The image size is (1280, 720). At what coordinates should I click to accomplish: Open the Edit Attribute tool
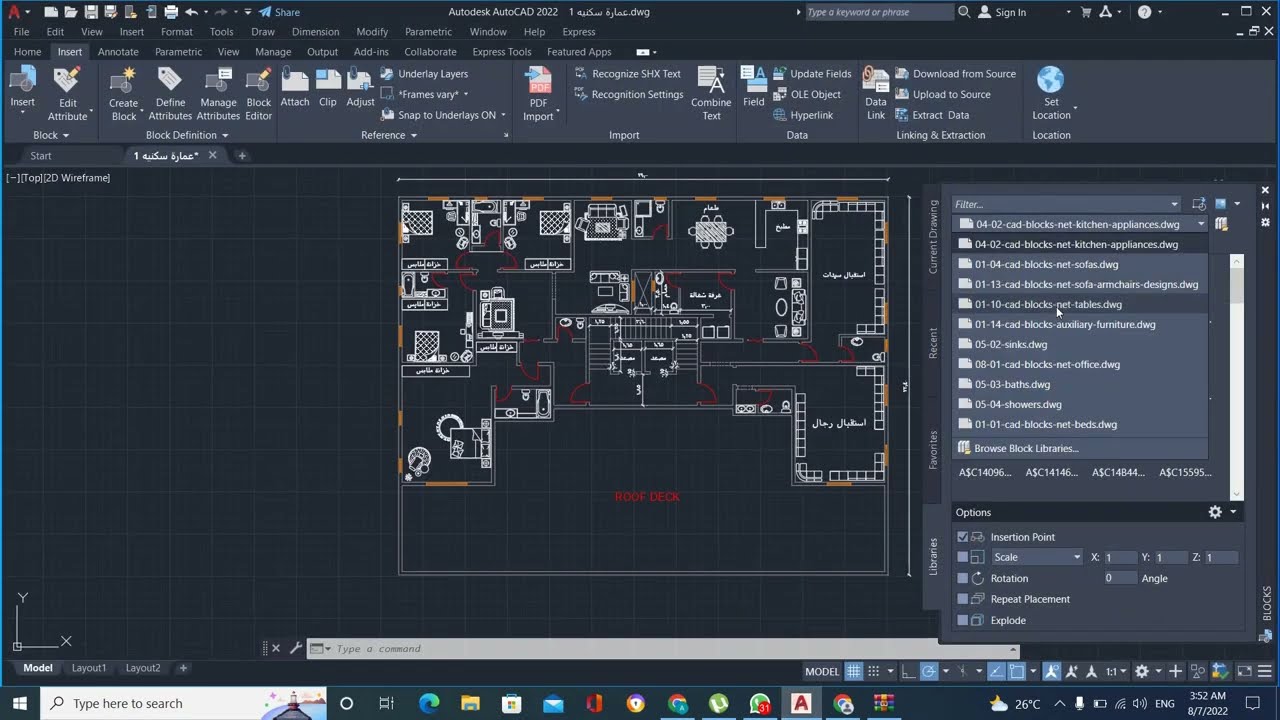pyautogui.click(x=67, y=94)
